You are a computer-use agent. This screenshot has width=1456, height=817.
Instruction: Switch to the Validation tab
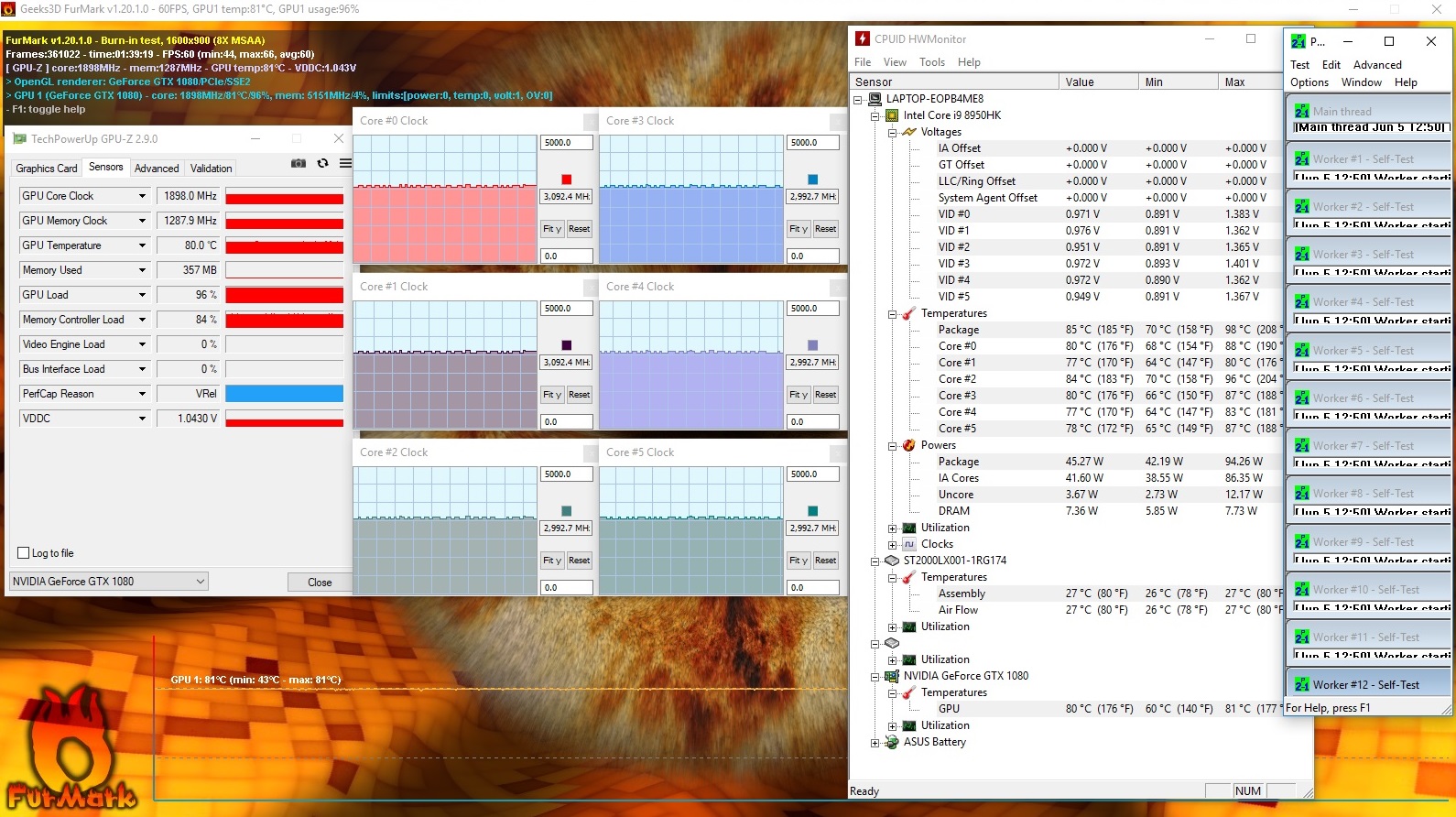[212, 169]
